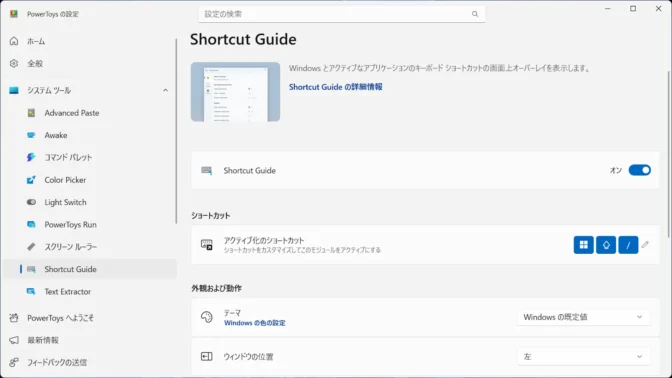
Task: Click the Shortcut Guide preview thumbnail
Action: (x=235, y=92)
